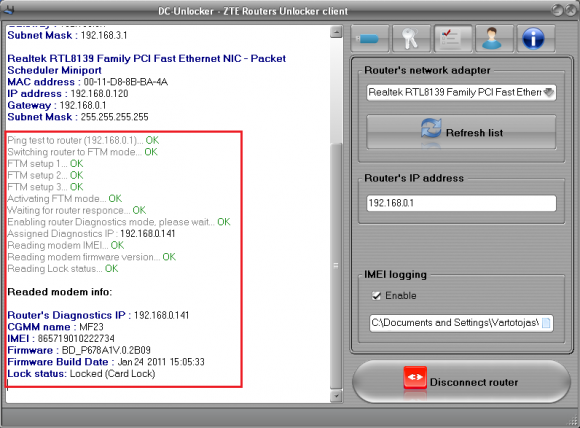This screenshot has height=428, width=580.
Task: Click the 'Switching router to FTM mode' line
Action: tap(82, 152)
